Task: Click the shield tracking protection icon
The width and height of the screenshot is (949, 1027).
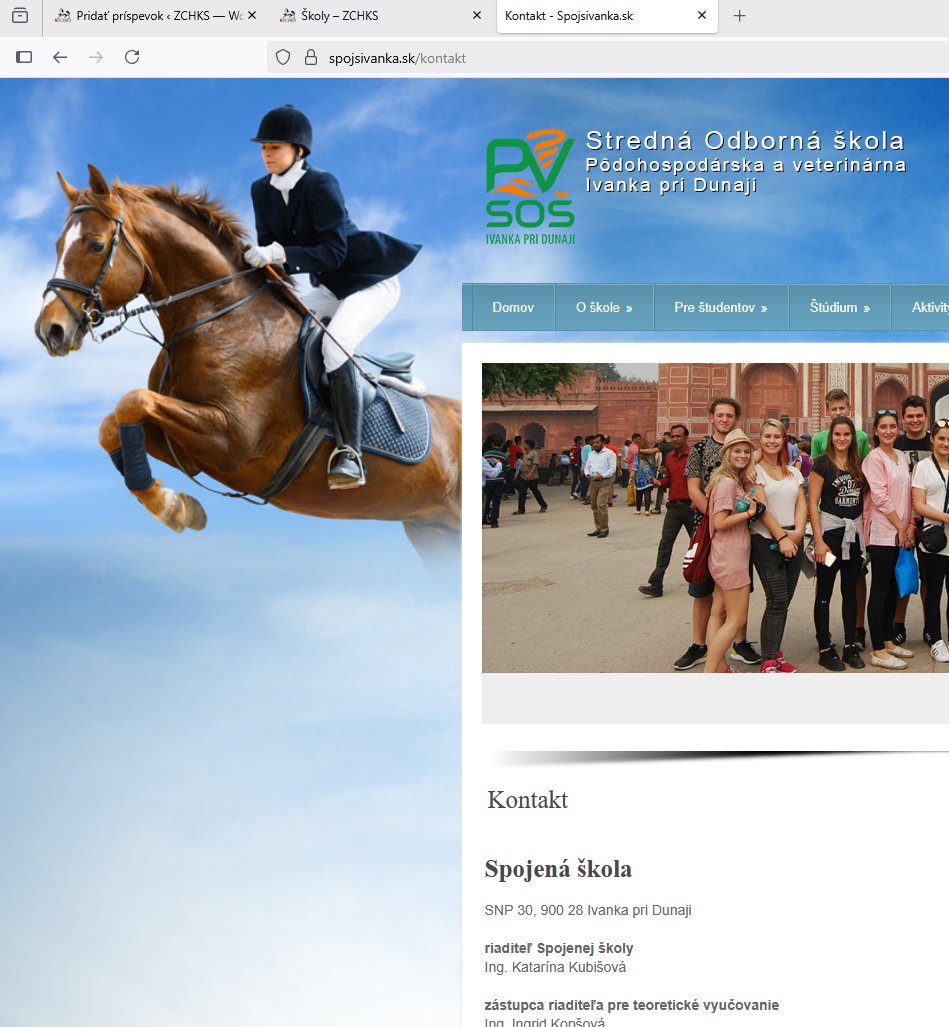Action: coord(283,58)
